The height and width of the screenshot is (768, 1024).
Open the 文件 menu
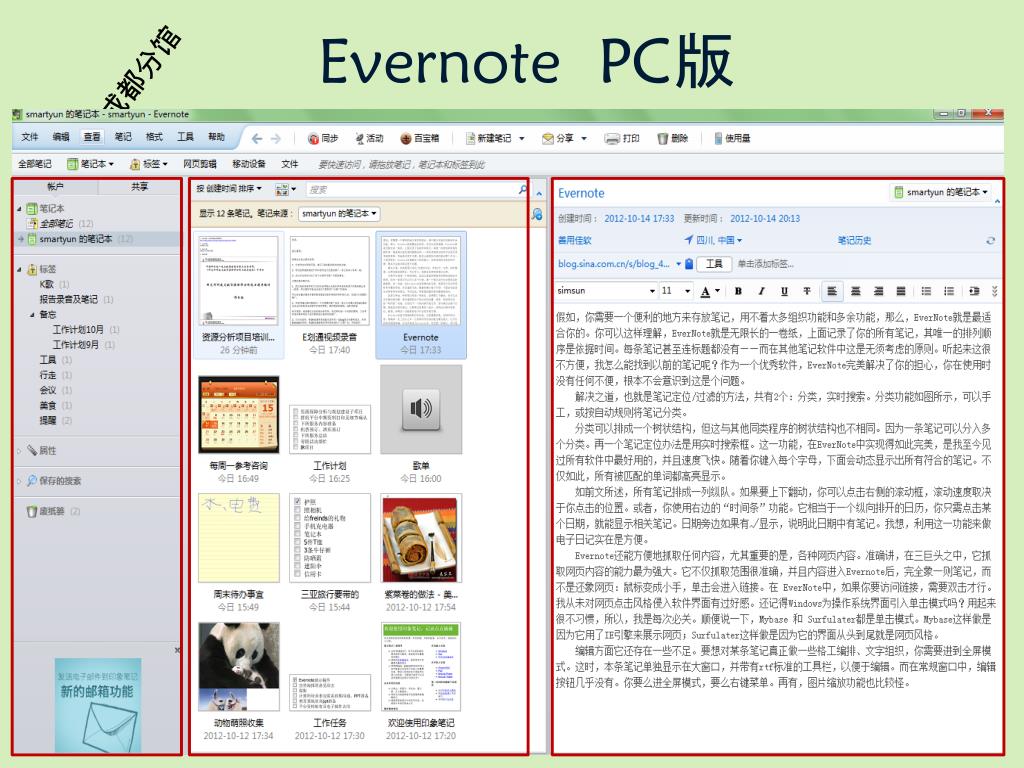(29, 137)
